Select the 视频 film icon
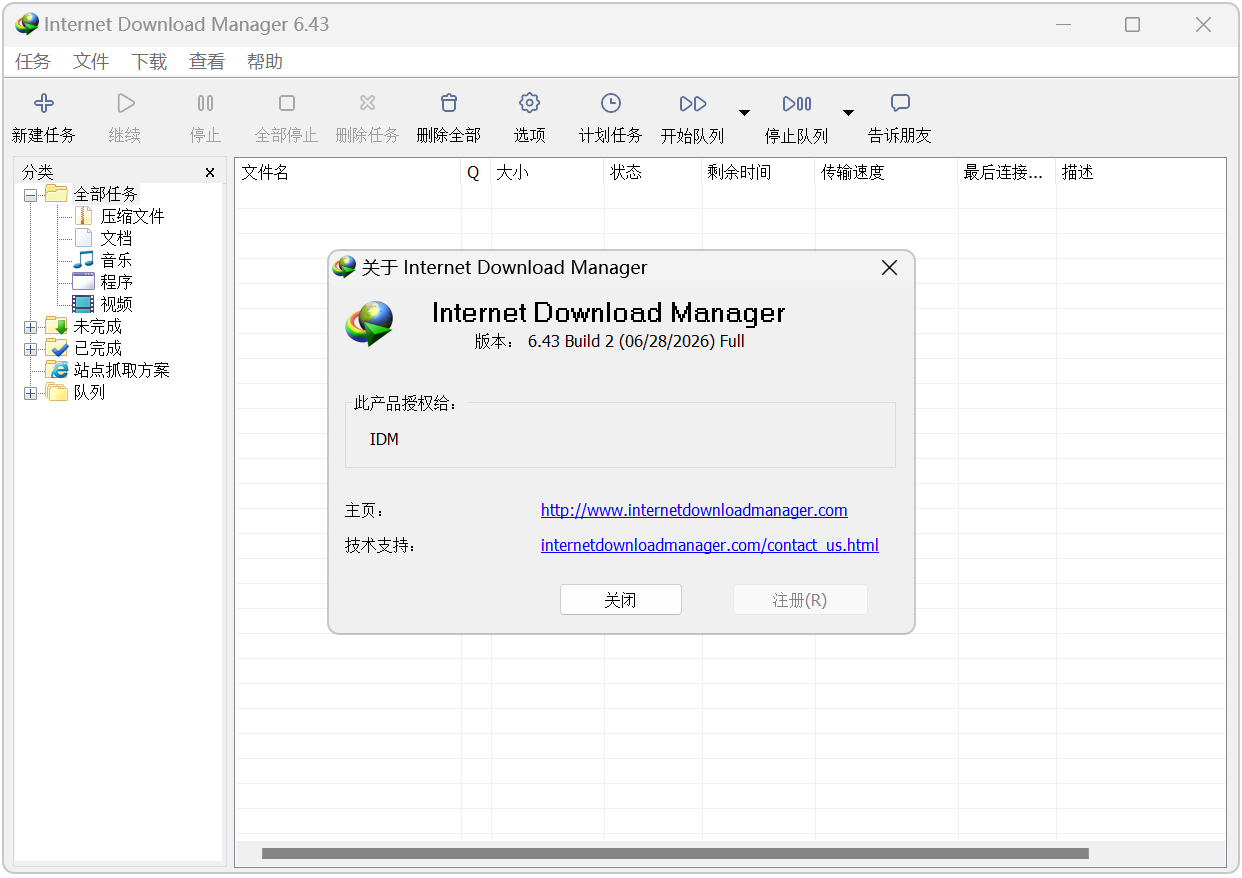1242x878 pixels. tap(83, 304)
